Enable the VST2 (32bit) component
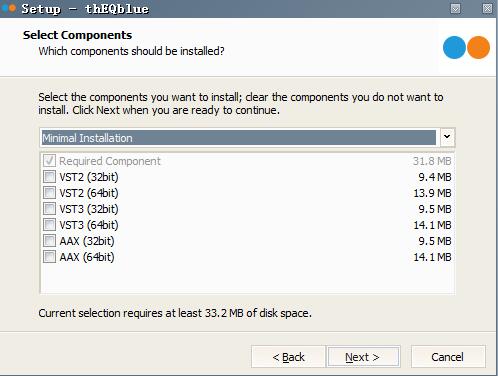The width and height of the screenshot is (498, 376). point(49,177)
